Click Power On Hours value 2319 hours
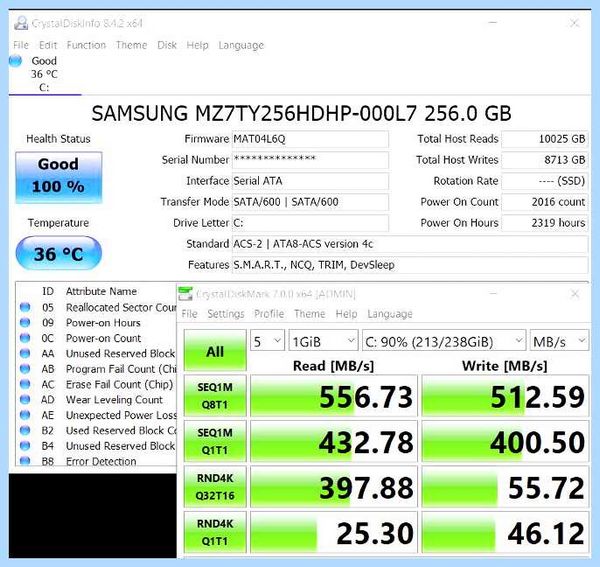This screenshot has width=600, height=567. pyautogui.click(x=545, y=223)
